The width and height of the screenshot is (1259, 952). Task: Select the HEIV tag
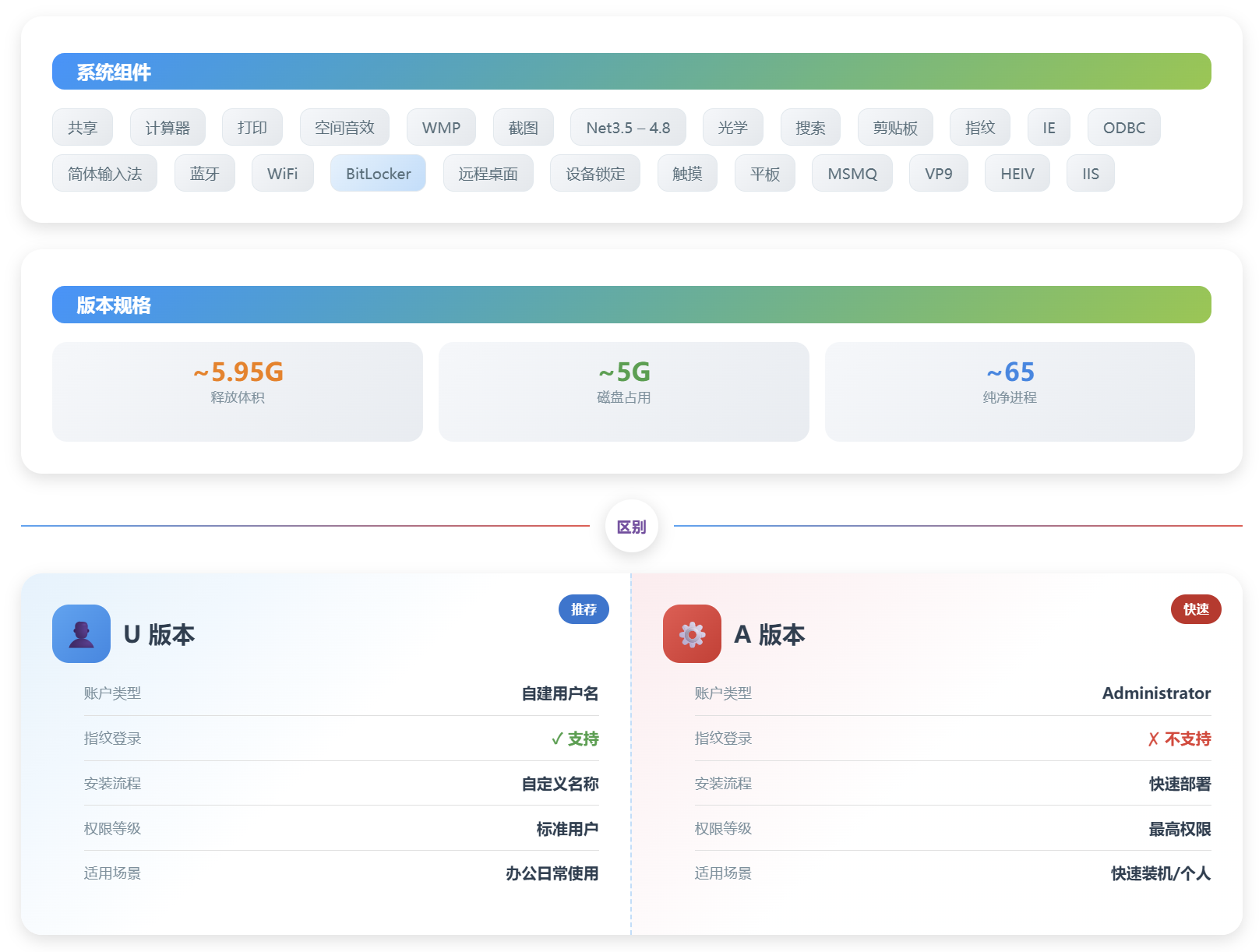[x=1017, y=173]
